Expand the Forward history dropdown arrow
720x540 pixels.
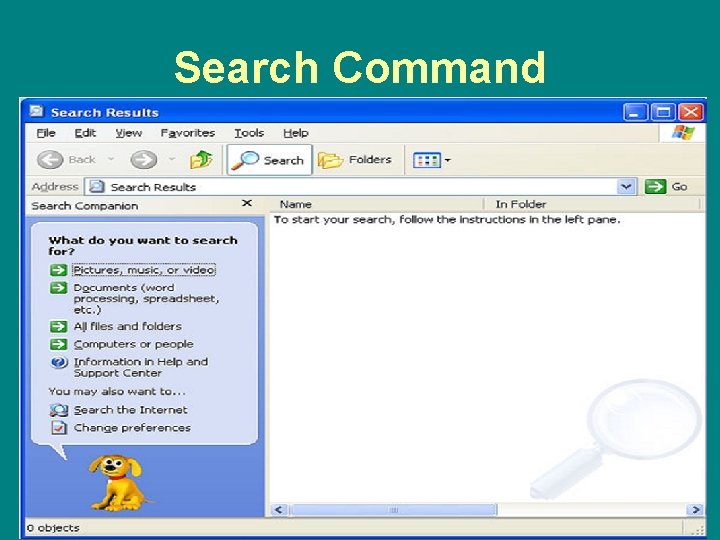(172, 159)
